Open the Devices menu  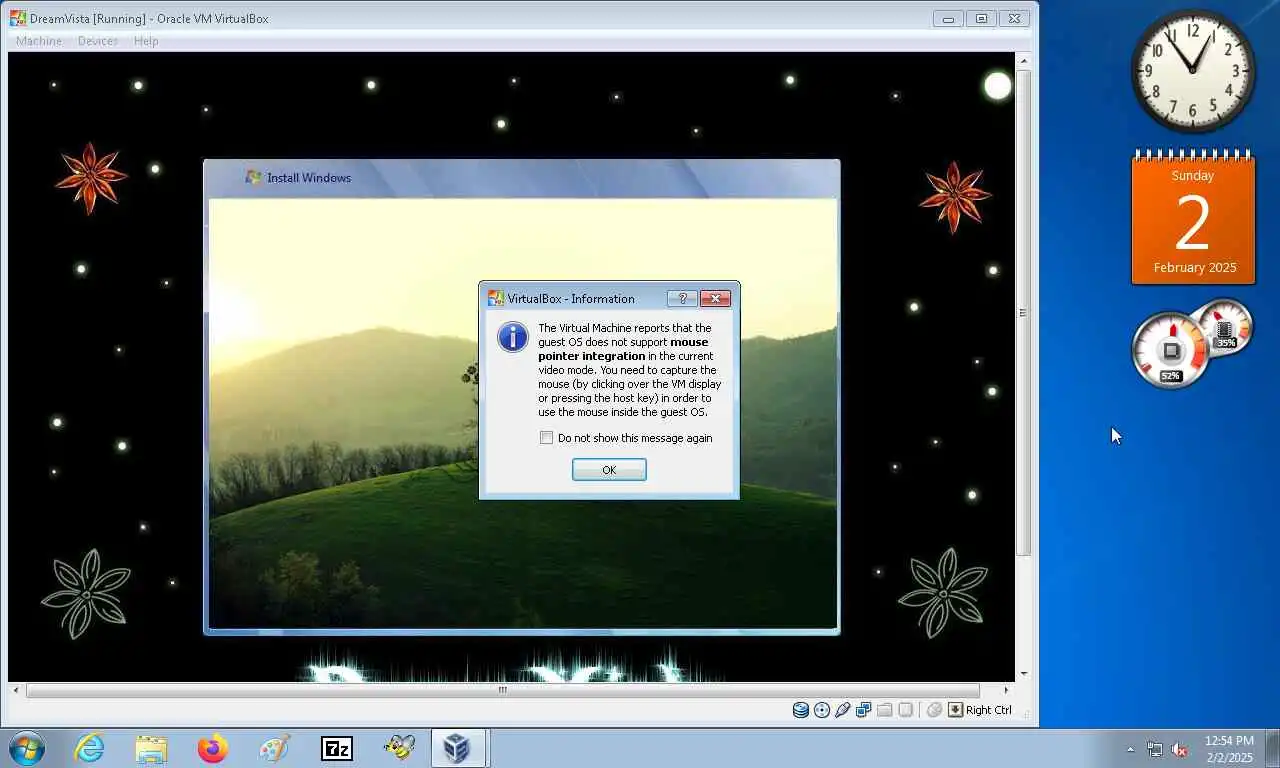[97, 41]
